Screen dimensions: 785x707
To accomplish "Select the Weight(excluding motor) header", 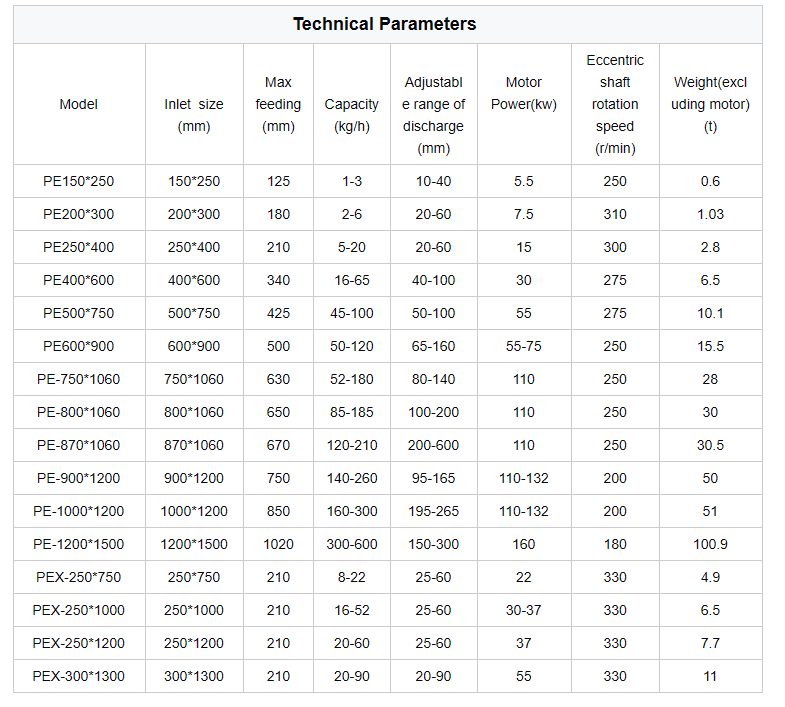I will [710, 104].
